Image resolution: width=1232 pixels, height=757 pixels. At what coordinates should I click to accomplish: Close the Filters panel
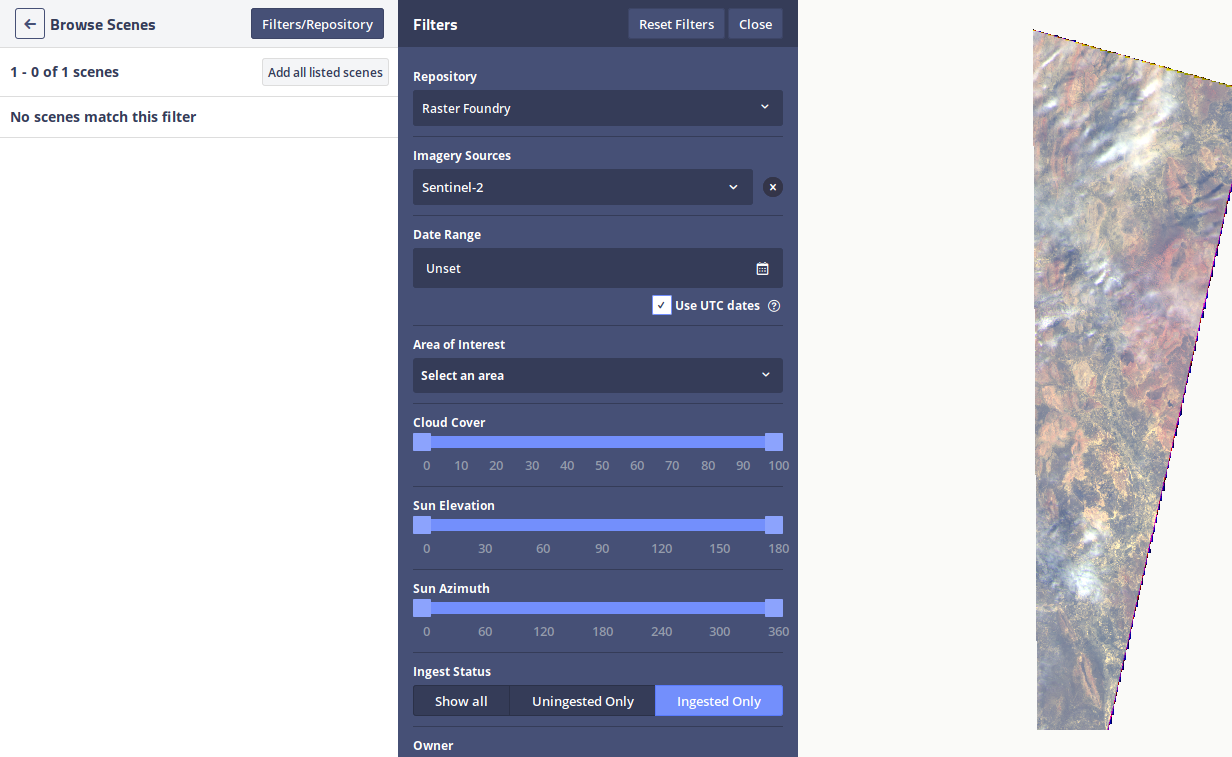pos(755,24)
